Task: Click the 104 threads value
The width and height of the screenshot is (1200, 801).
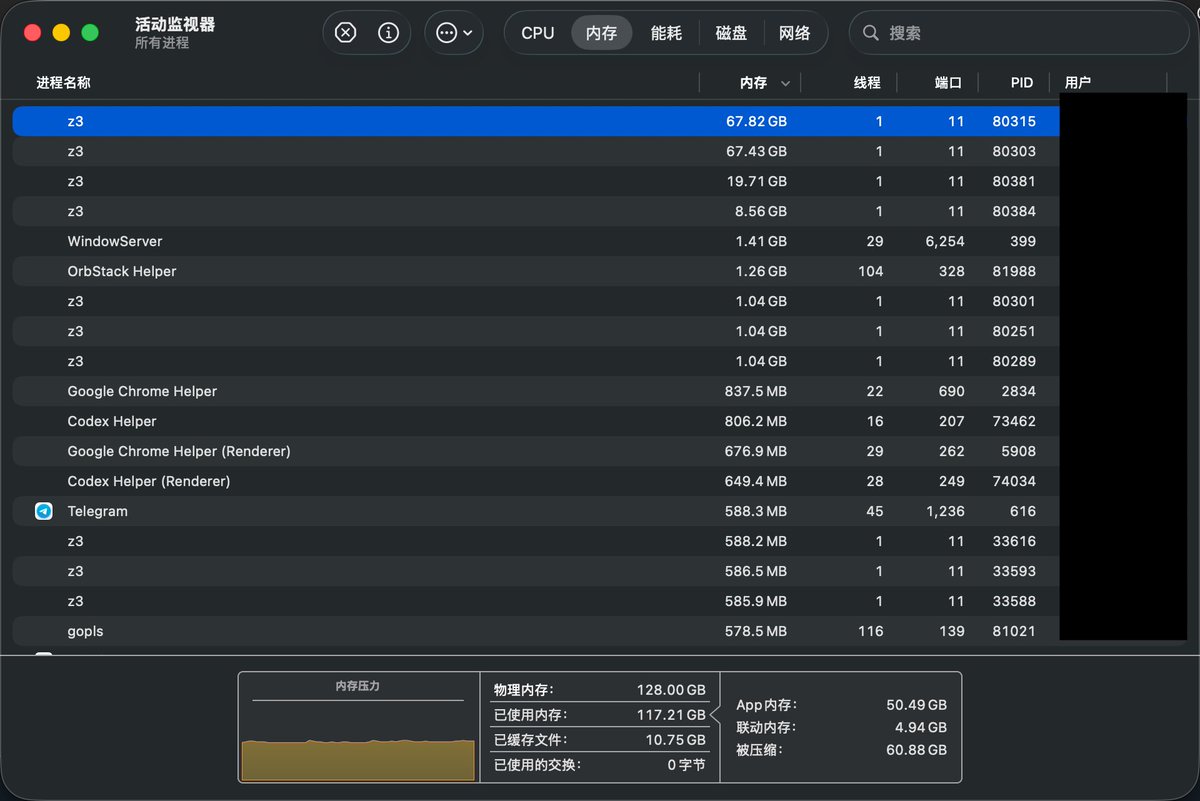Action: point(870,271)
